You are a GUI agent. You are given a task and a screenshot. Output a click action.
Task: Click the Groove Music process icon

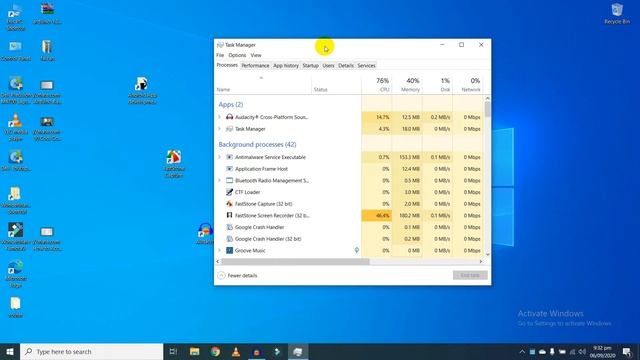click(x=229, y=250)
